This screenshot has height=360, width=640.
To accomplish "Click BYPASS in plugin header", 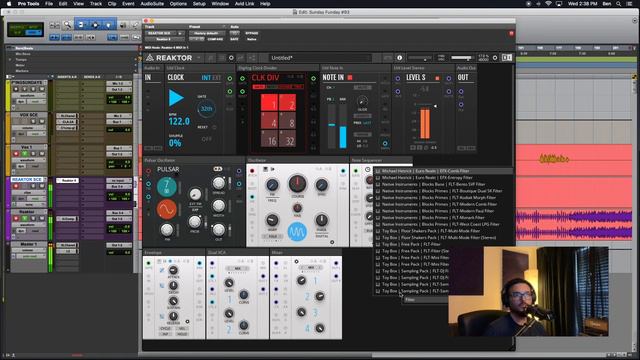I will (252, 33).
